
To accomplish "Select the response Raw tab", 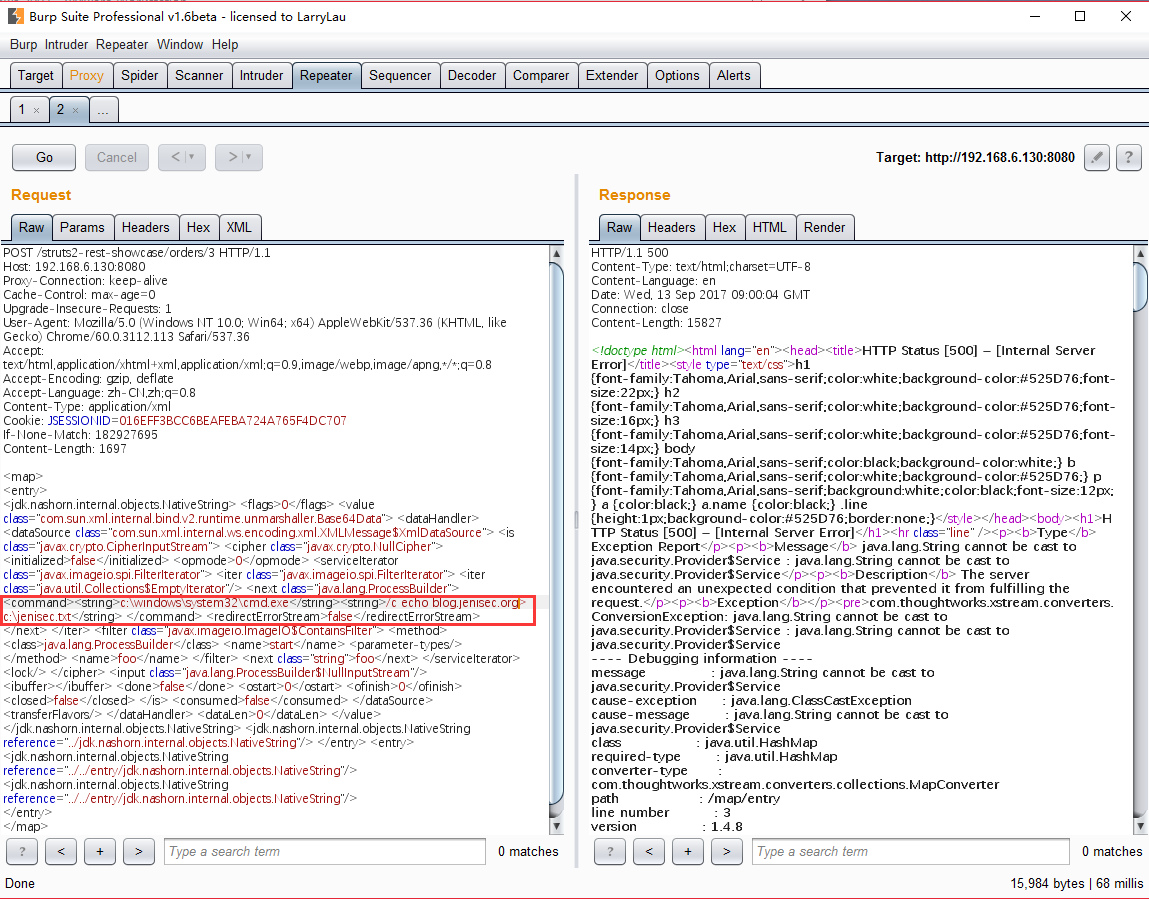I will (619, 227).
